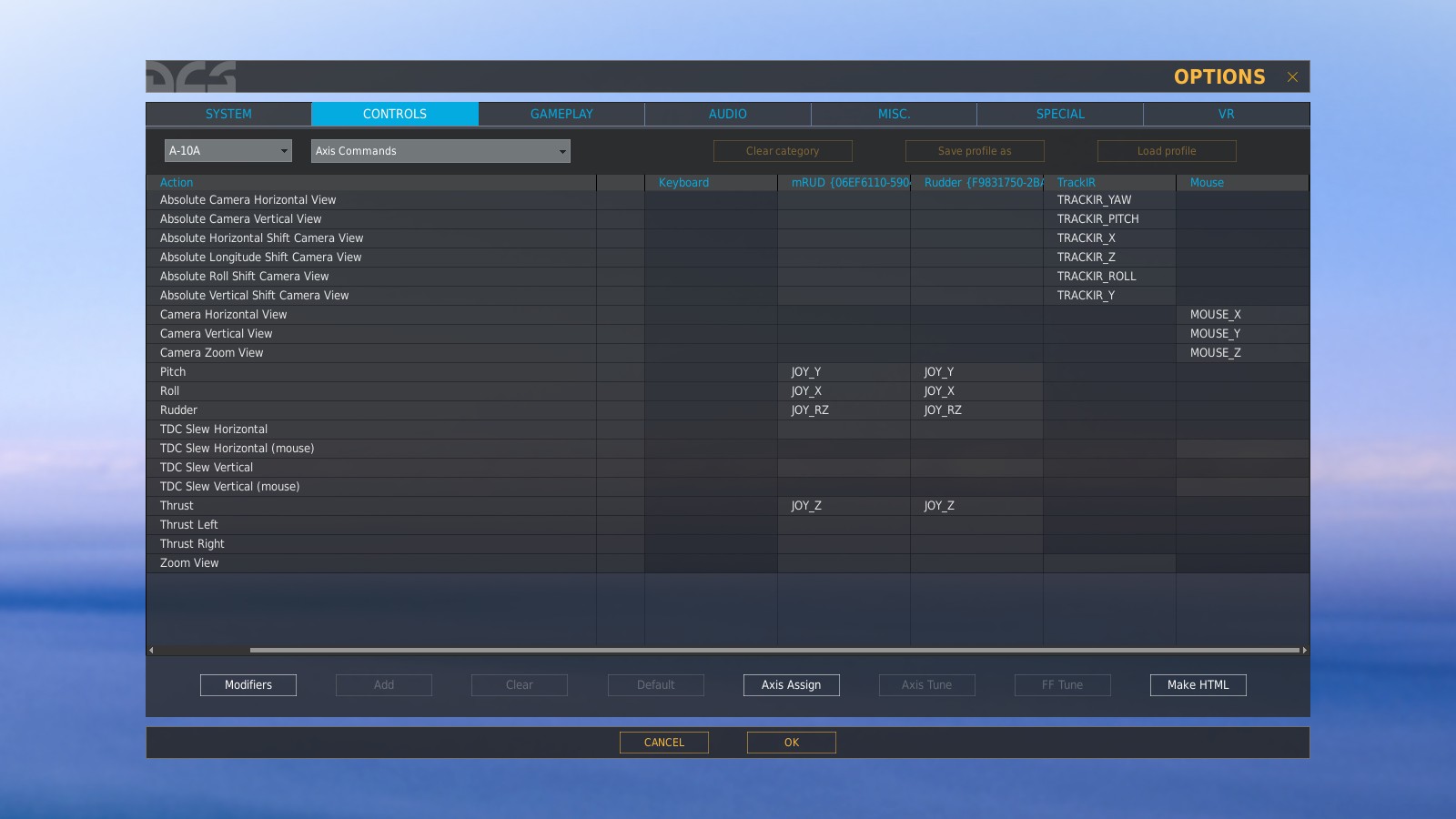
Task: Click the DCS logo in the header
Action: point(191,77)
